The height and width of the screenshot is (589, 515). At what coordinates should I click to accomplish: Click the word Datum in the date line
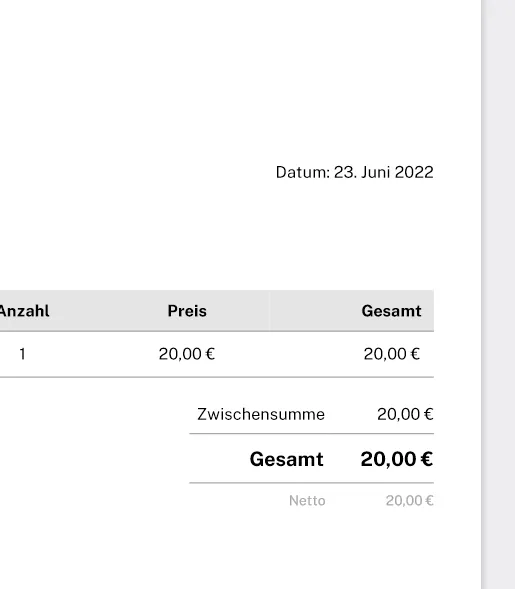tap(302, 172)
